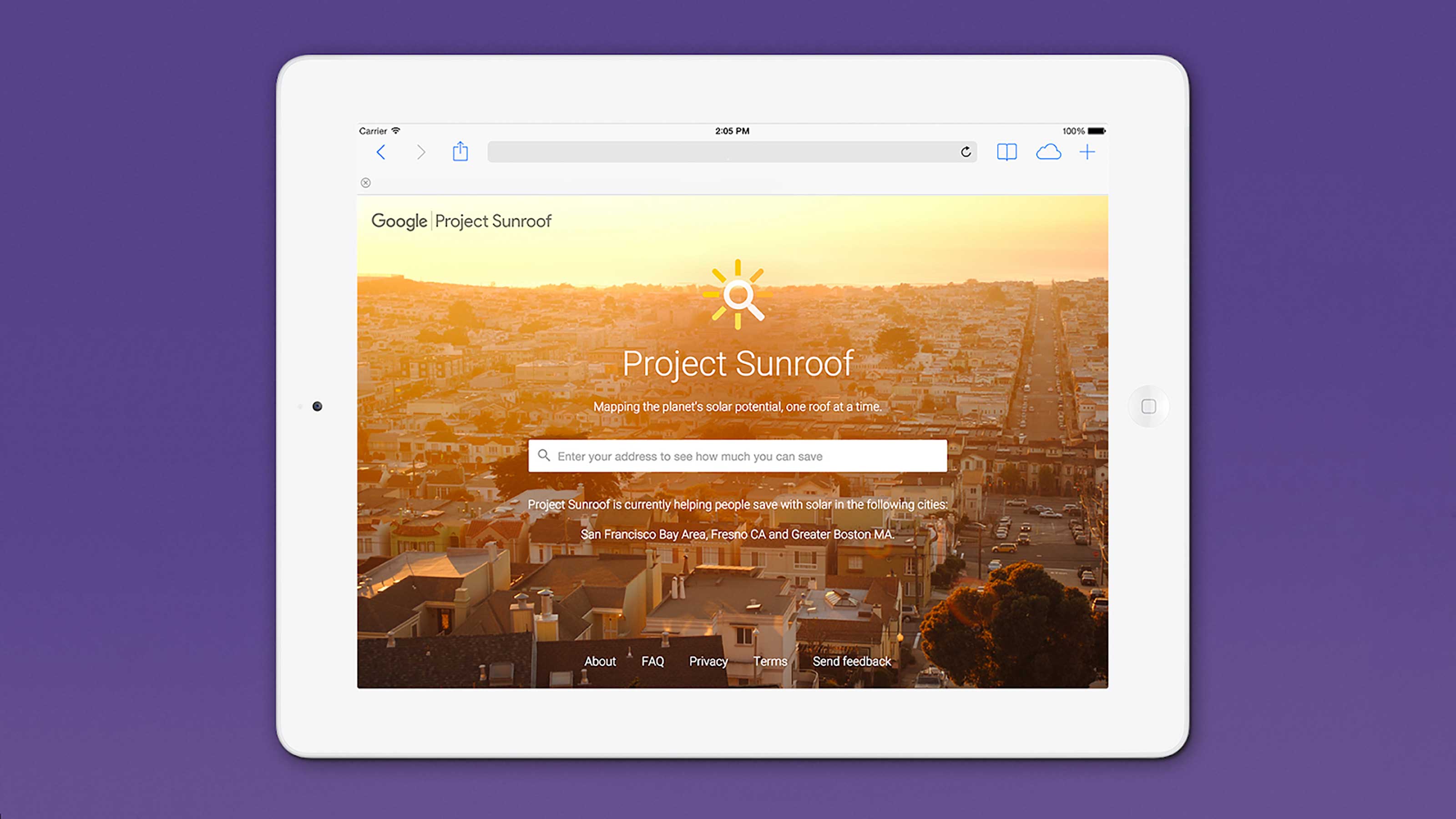Open the share sheet icon
Viewport: 1456px width, 819px height.
click(460, 151)
